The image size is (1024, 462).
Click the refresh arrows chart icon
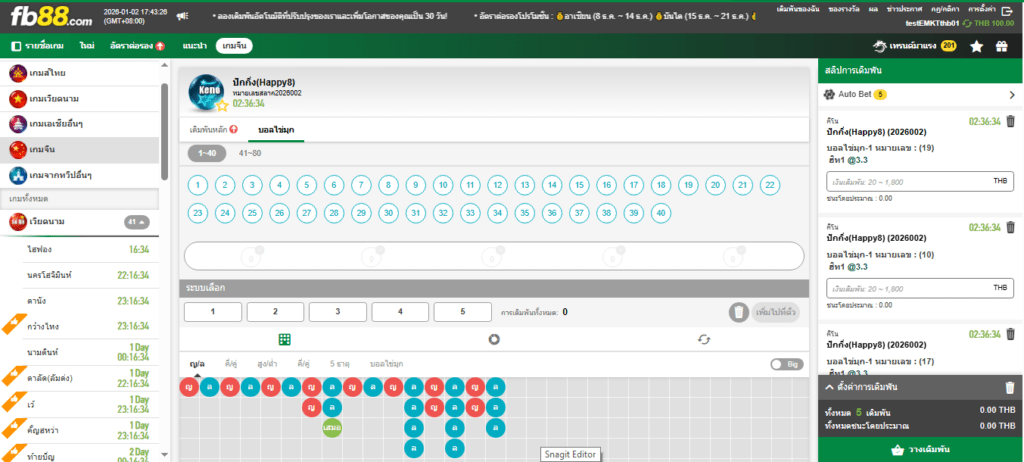tap(703, 339)
